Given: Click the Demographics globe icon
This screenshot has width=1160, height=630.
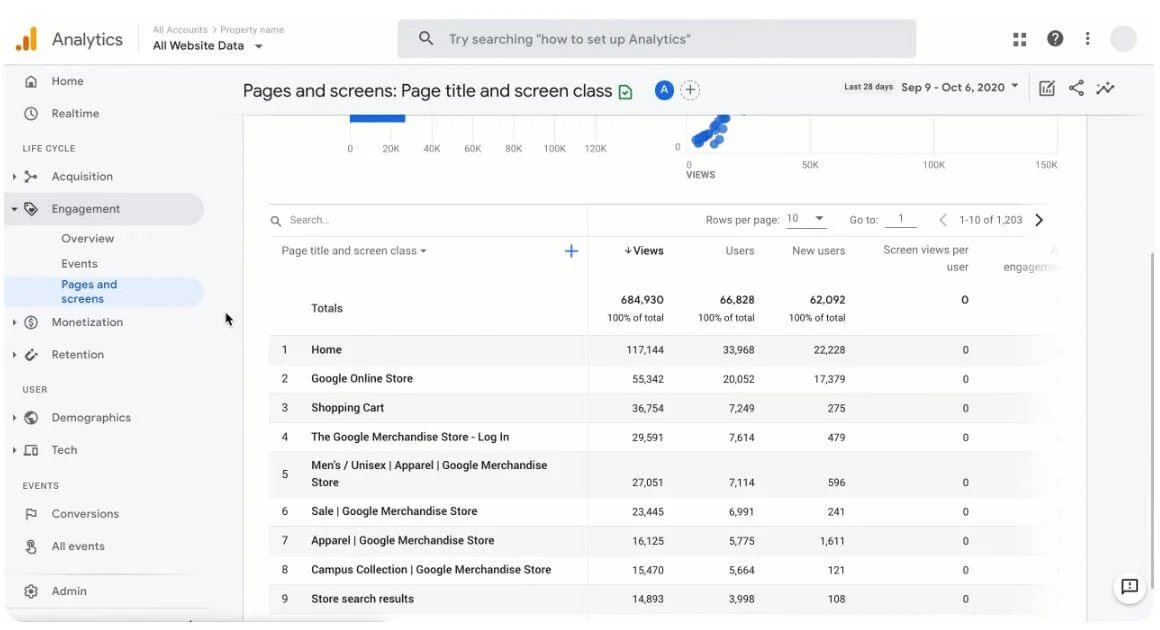Looking at the screenshot, I should click(x=31, y=418).
